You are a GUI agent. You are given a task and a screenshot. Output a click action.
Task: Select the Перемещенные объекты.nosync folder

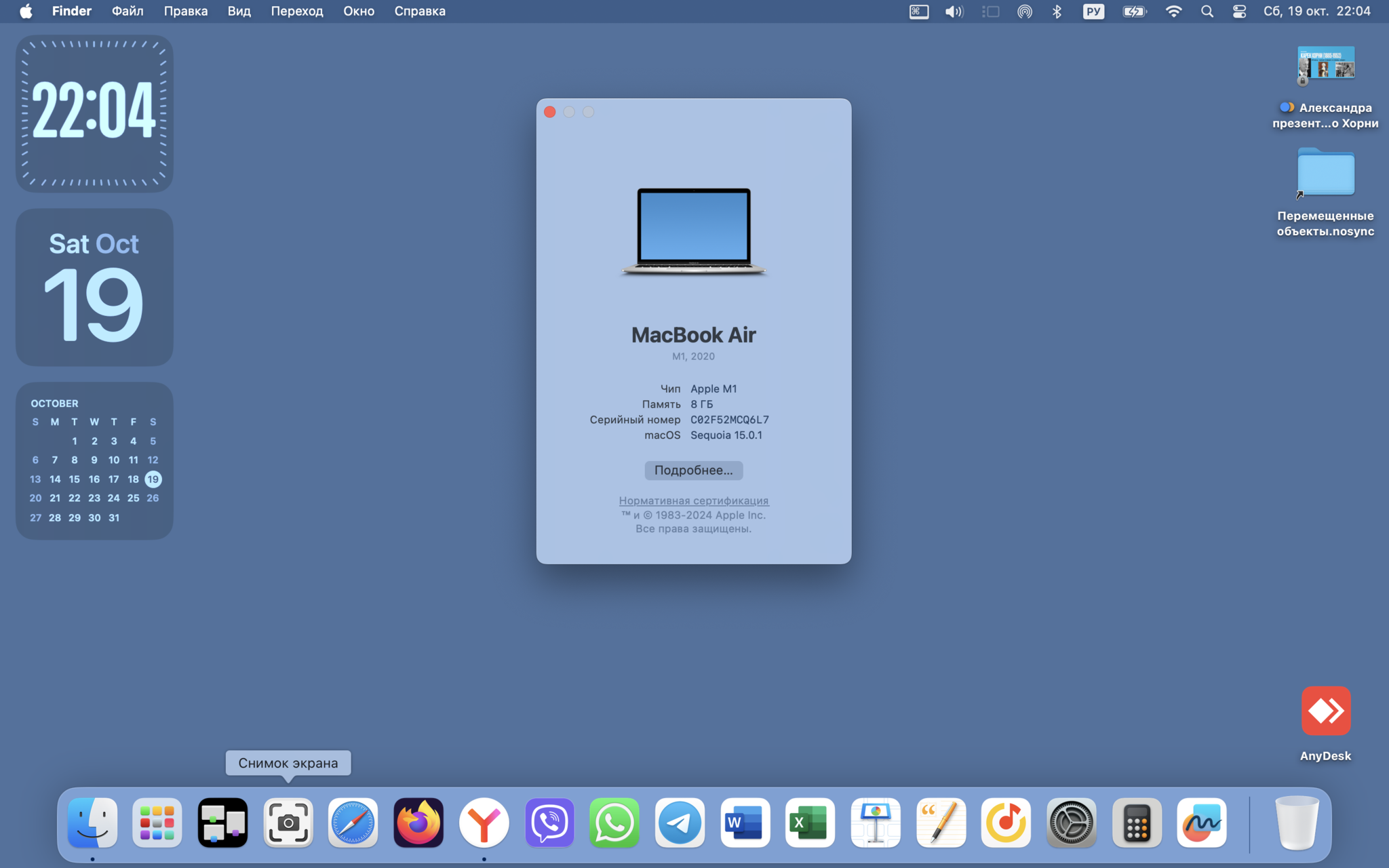(x=1326, y=193)
